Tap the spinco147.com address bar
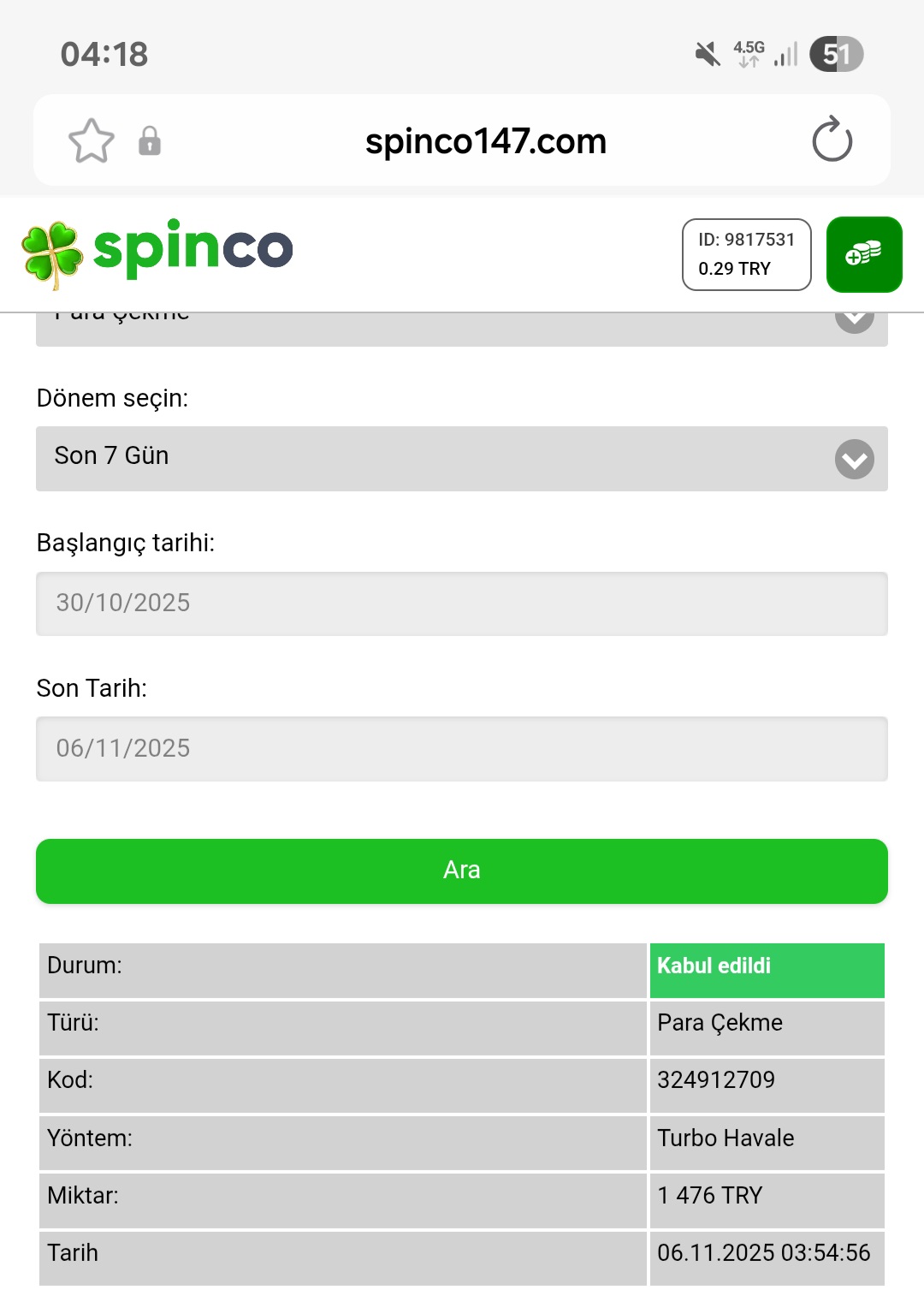Viewport: 924px width, 1302px height. (485, 141)
